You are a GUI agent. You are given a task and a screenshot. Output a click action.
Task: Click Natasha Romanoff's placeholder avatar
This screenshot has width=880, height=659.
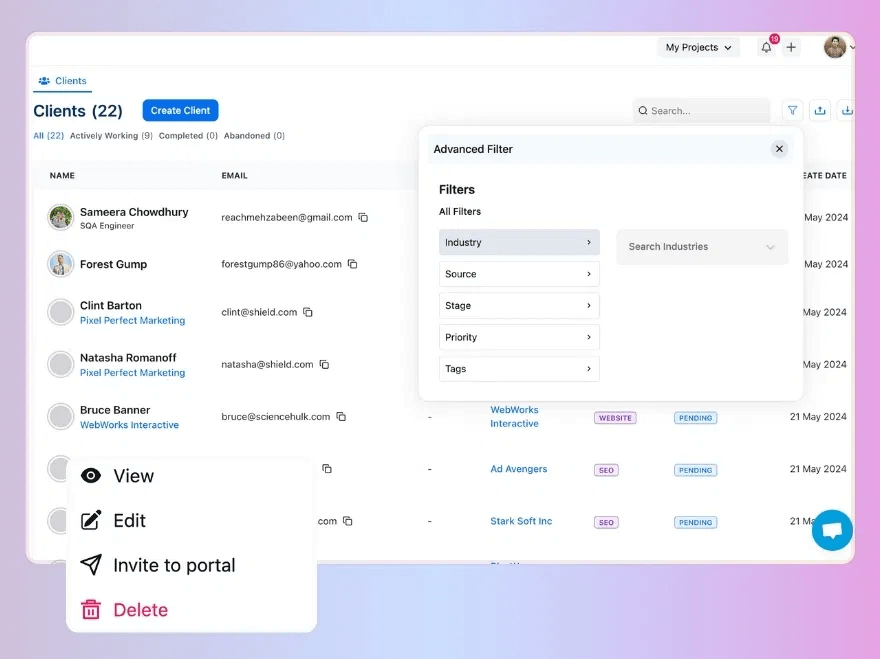pos(60,364)
